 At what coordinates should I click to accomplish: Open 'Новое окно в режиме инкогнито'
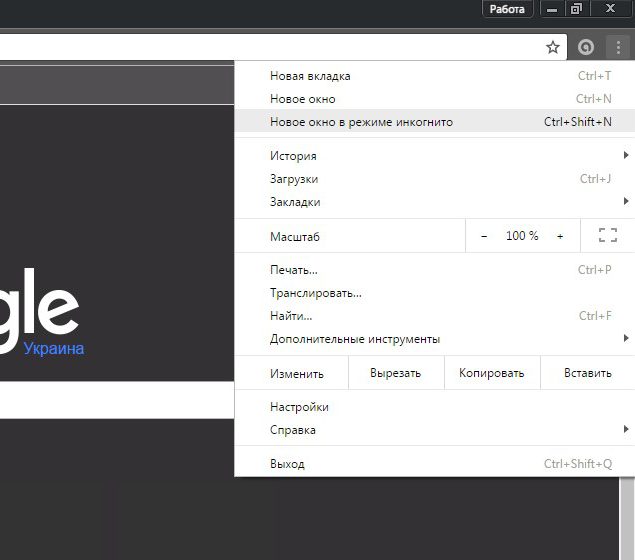point(435,122)
